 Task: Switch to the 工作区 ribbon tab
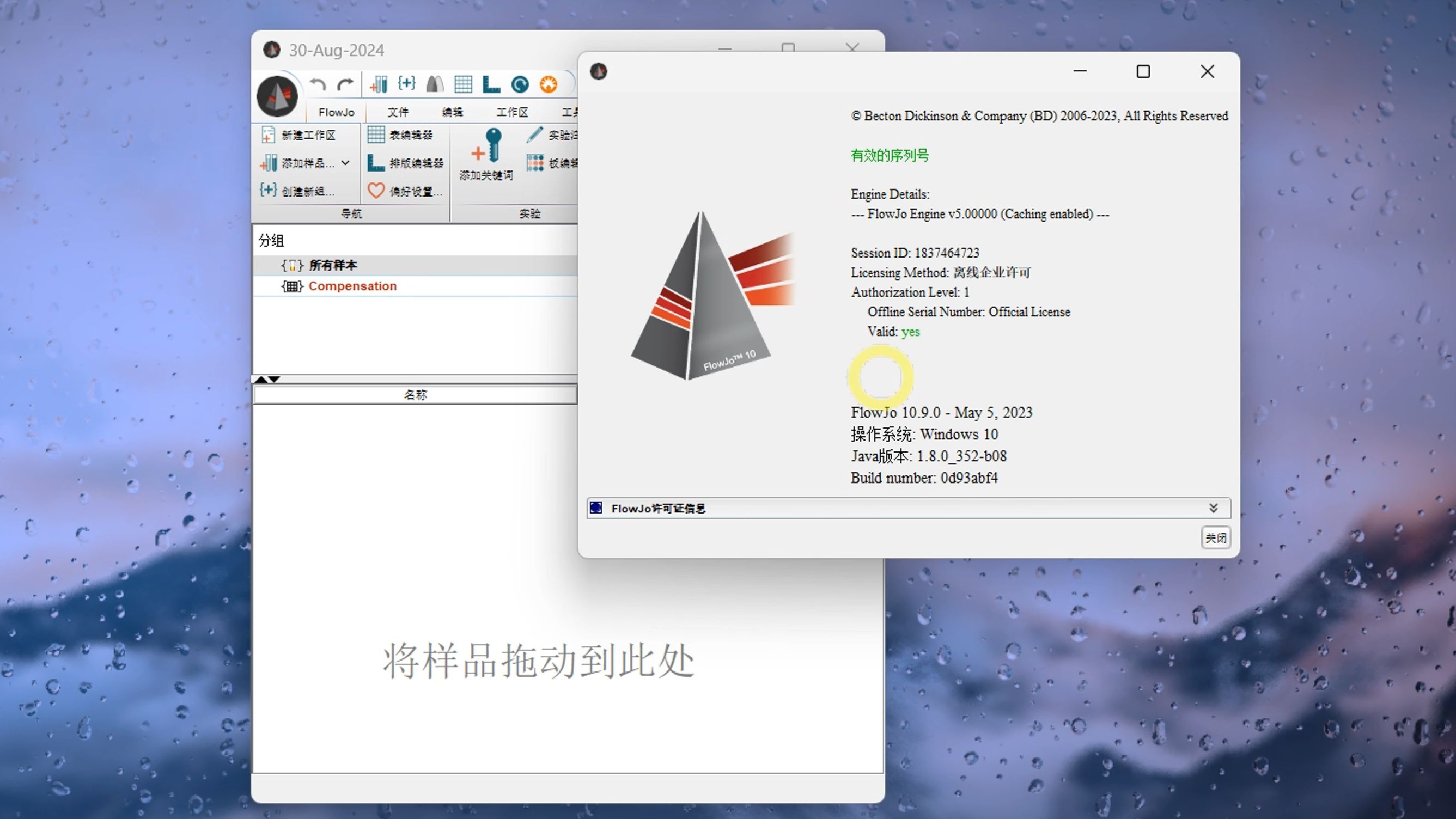click(512, 112)
